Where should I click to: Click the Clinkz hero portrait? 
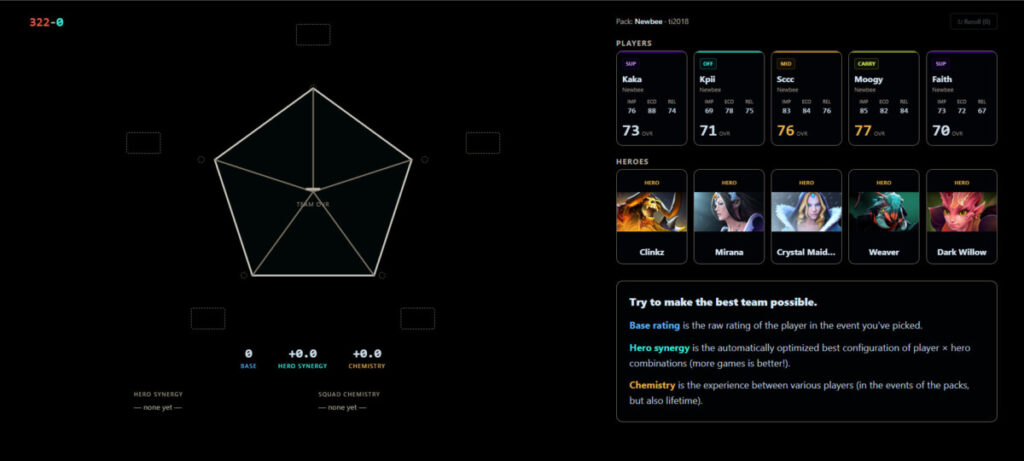pyautogui.click(x=651, y=212)
